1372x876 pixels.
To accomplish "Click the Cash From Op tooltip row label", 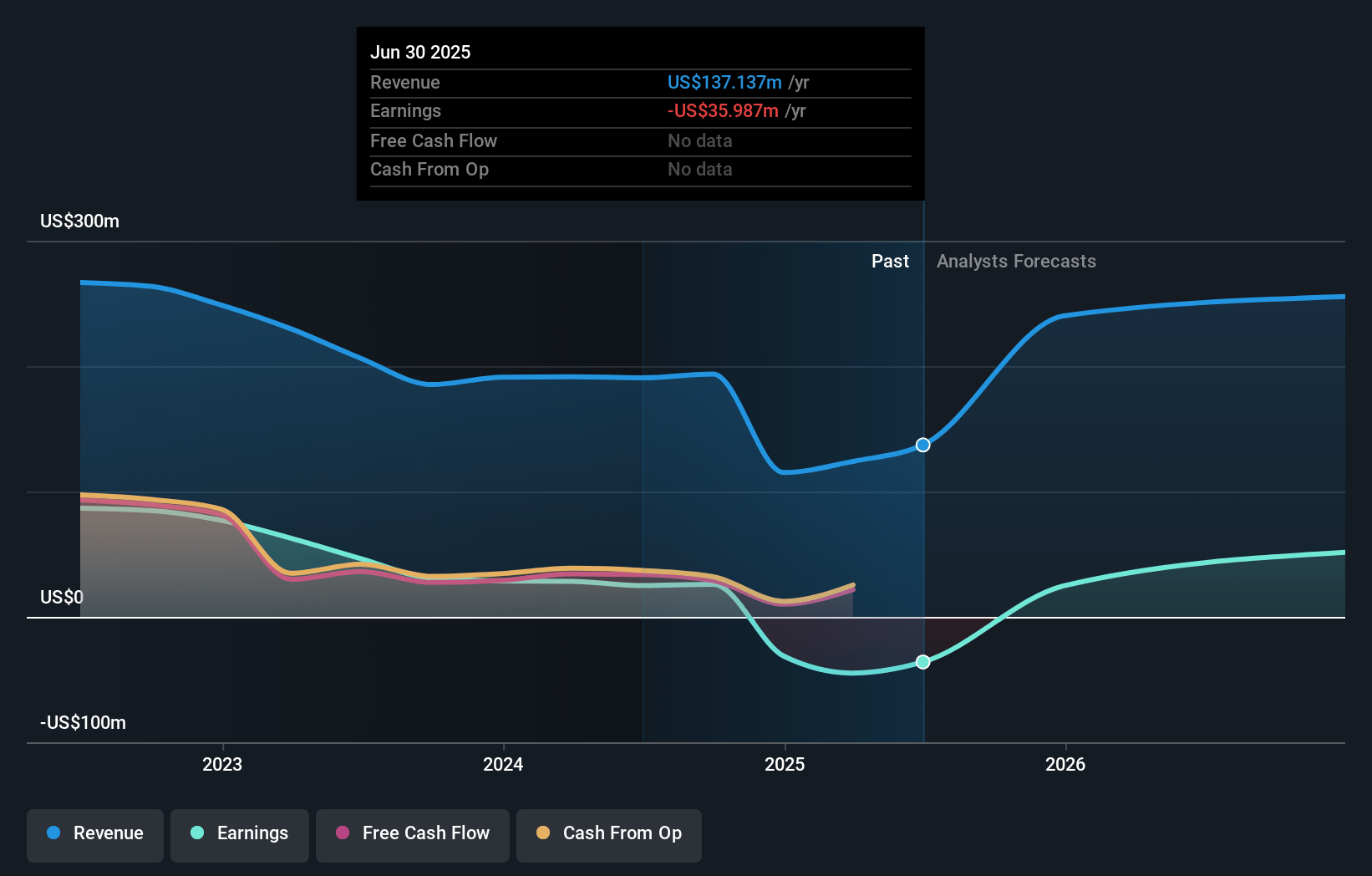I will (429, 169).
